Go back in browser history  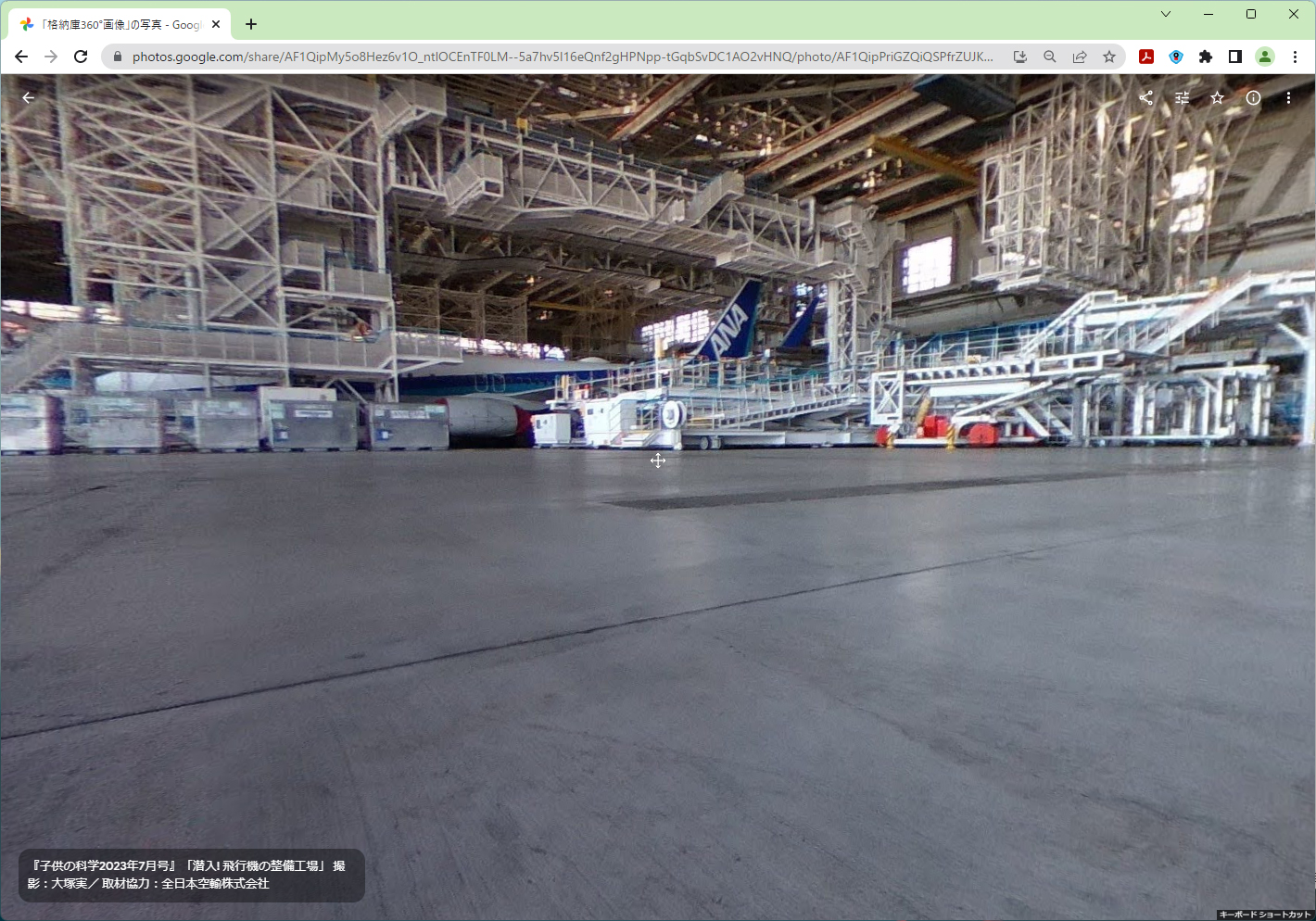(x=21, y=57)
